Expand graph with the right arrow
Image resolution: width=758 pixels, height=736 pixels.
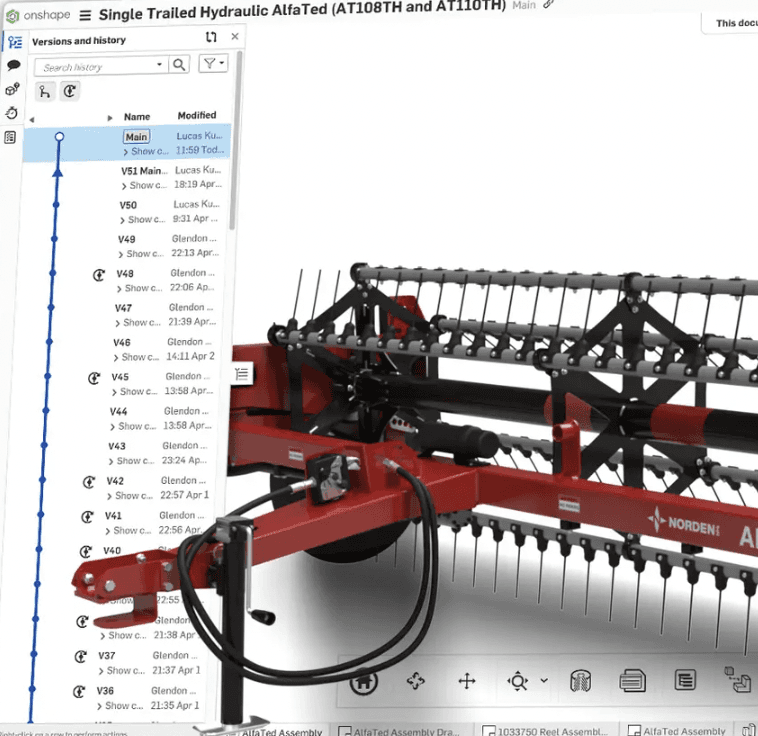110,118
